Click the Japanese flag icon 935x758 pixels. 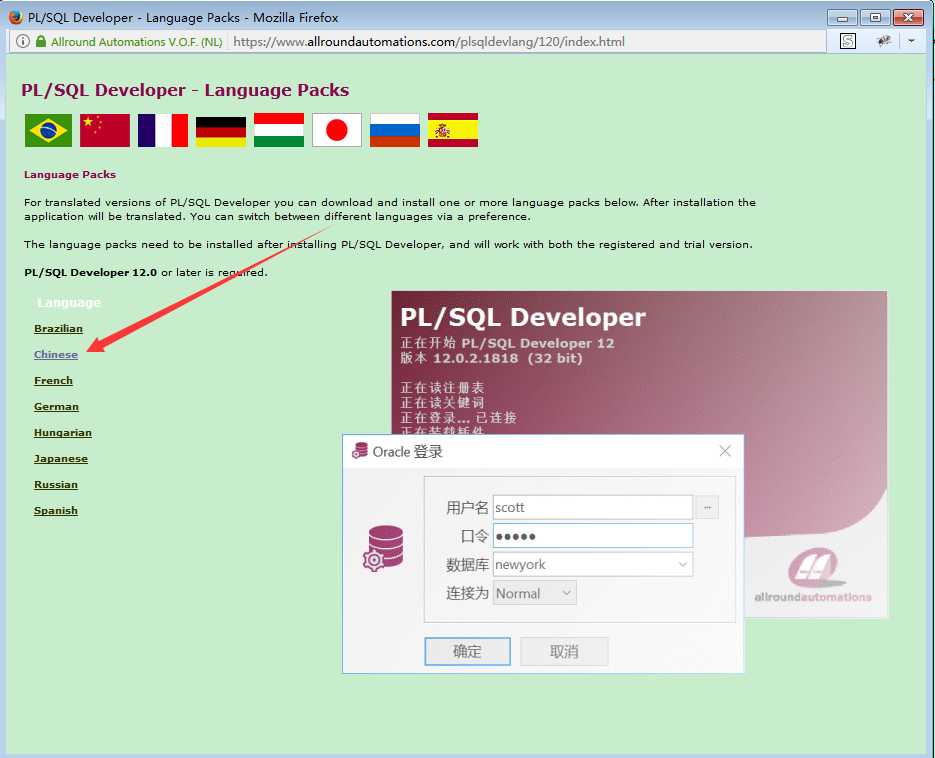point(337,130)
